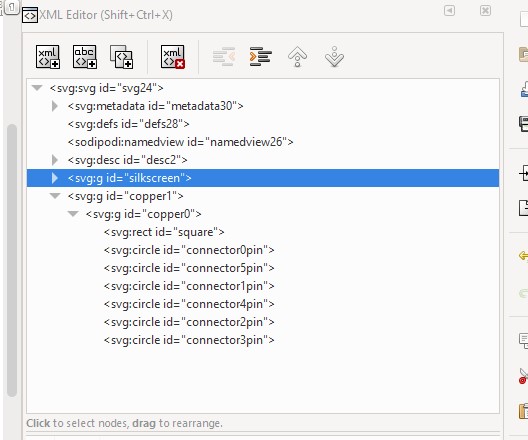Click the Duplicate node icon
Screen dimensions: 528x440
coord(122,57)
